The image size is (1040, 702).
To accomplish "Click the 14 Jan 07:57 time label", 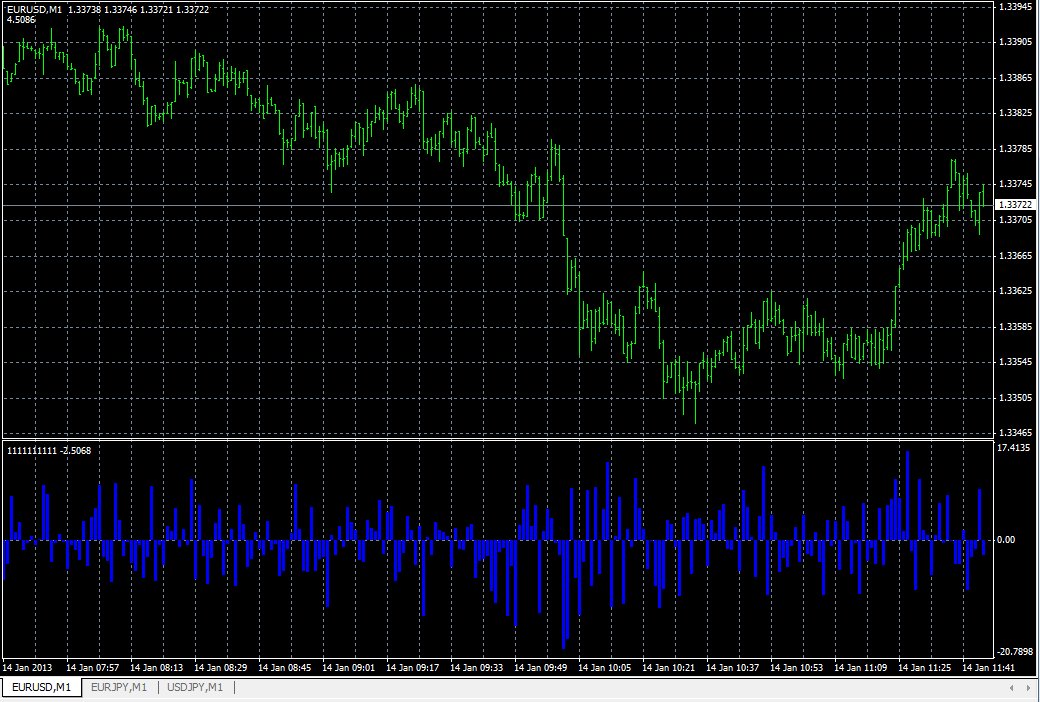I will 93,667.
